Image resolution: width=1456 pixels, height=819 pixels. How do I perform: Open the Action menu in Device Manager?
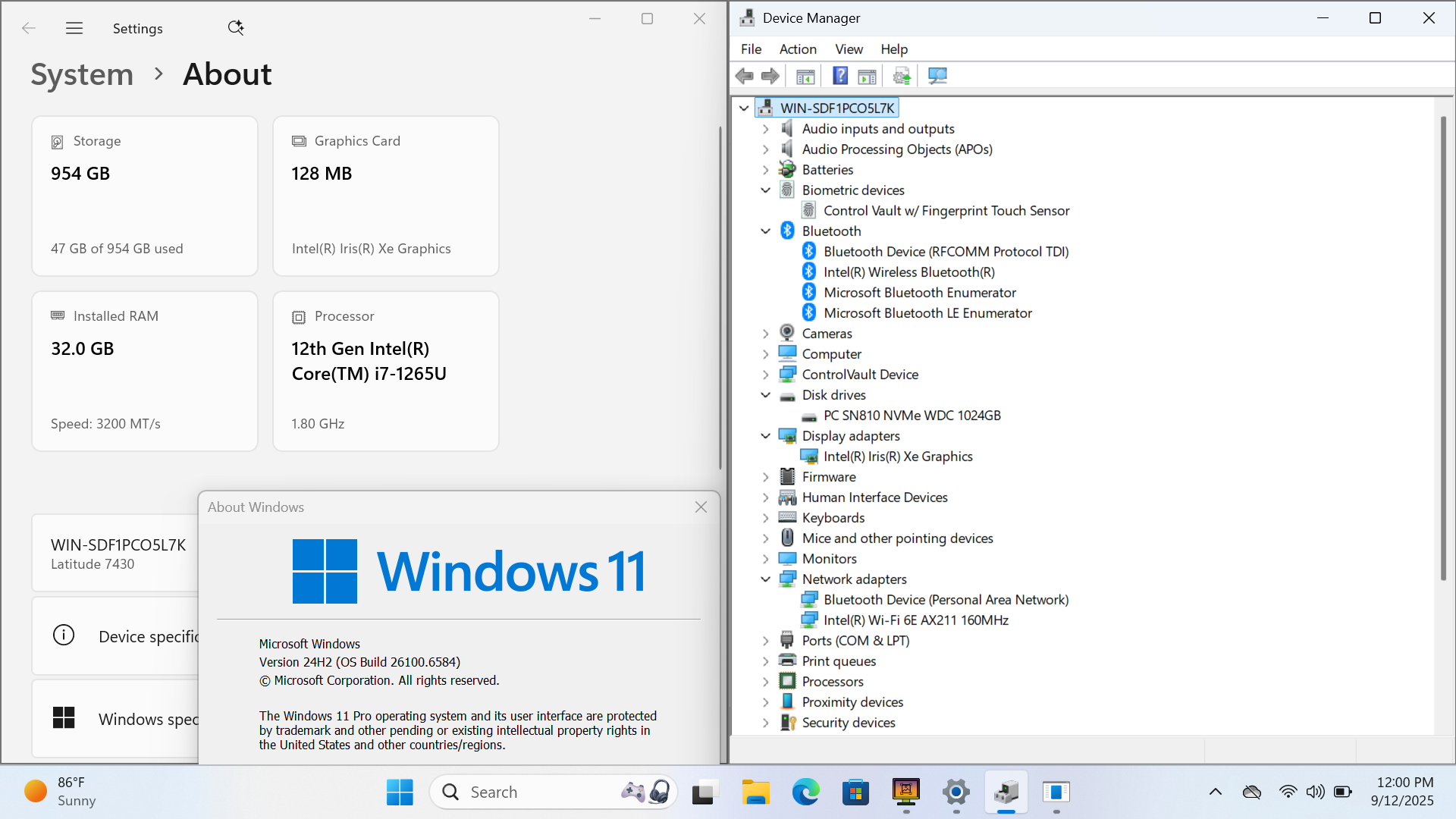tap(798, 49)
